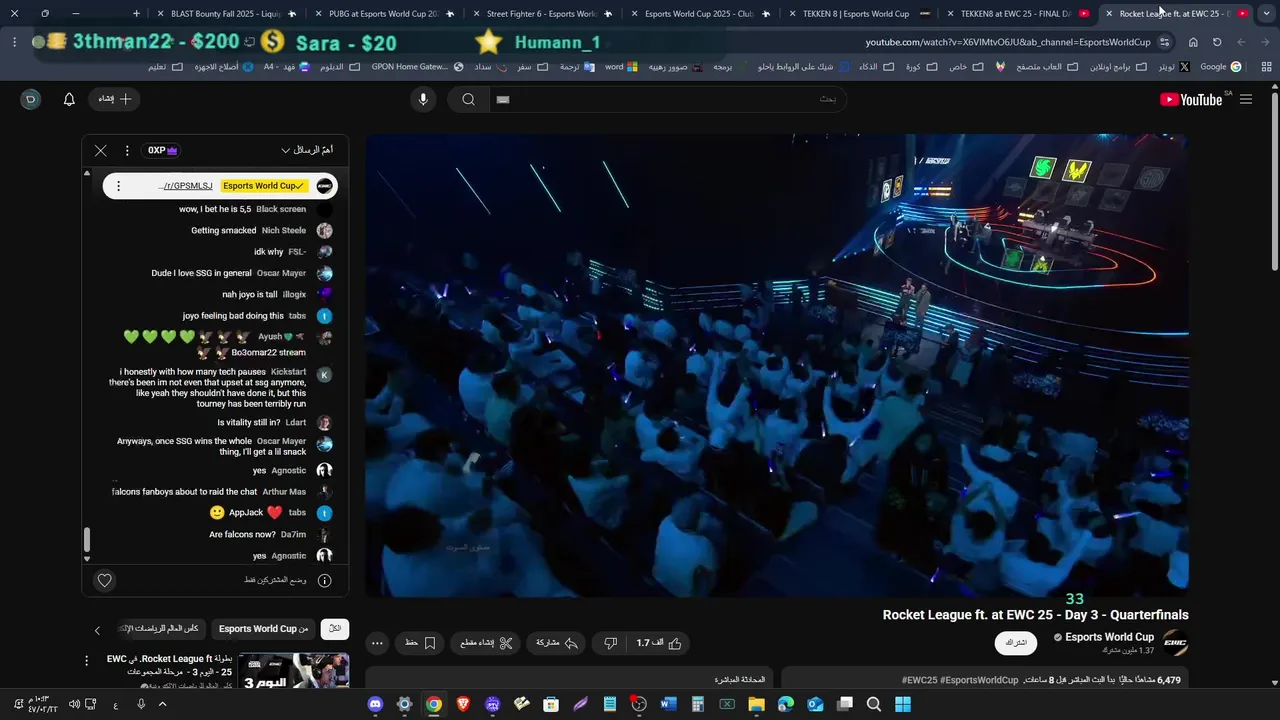1280x720 pixels.
Task: Switch to PUBG at Esports World Cup tab
Action: [x=383, y=14]
